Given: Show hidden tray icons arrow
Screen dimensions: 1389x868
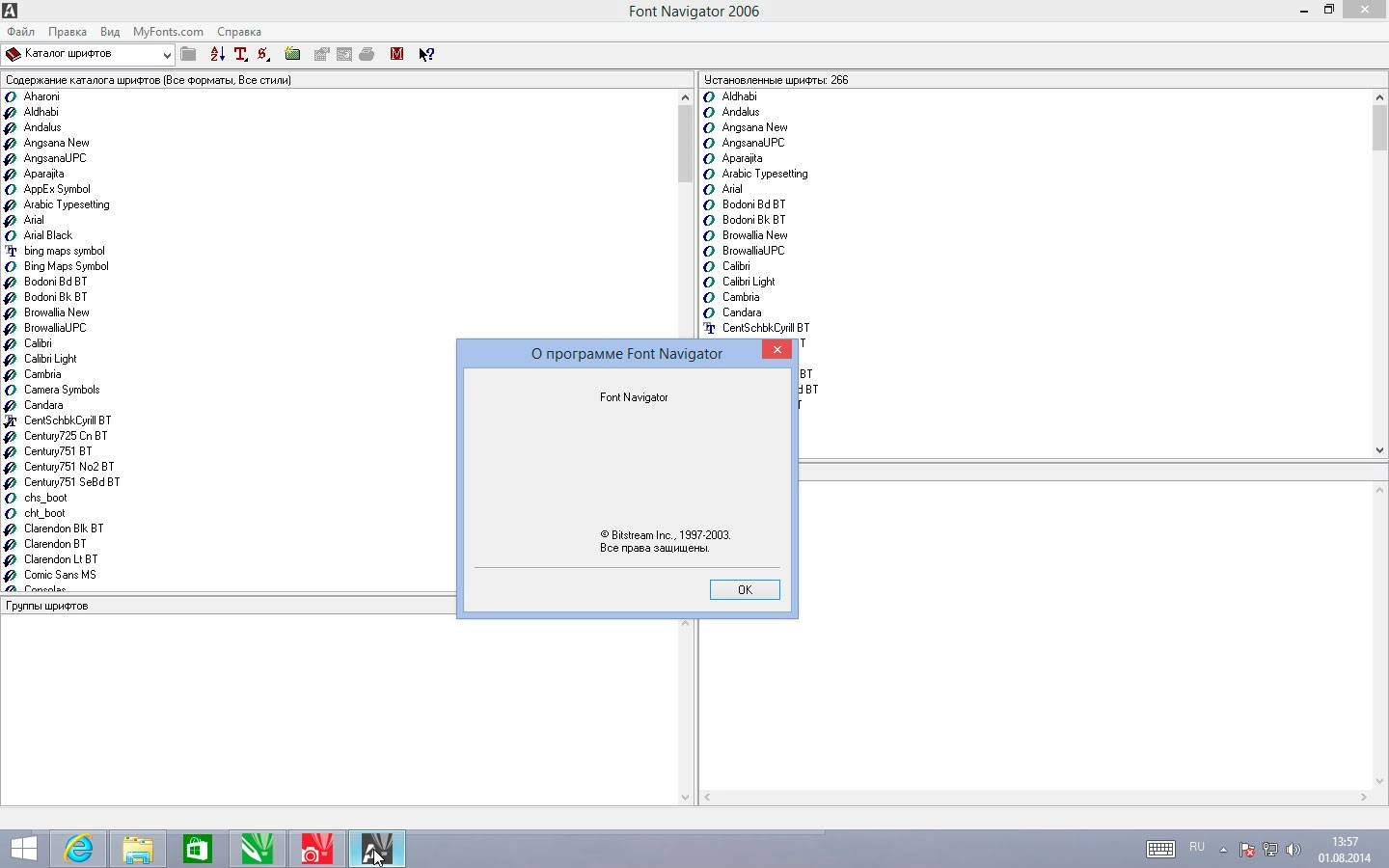Looking at the screenshot, I should 1223,850.
